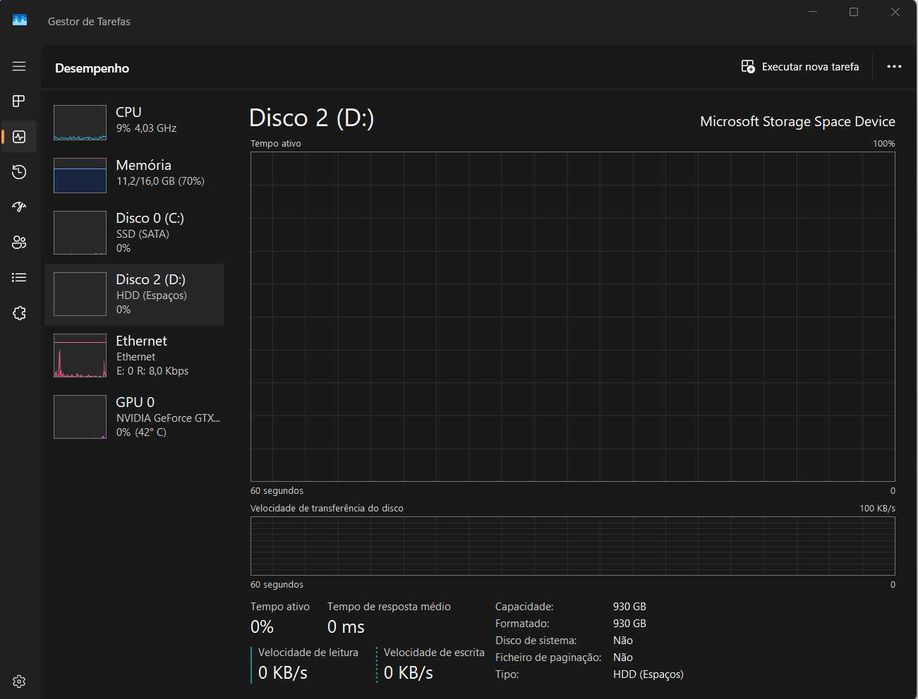The width and height of the screenshot is (918, 699).
Task: Open Task Manager settings gear
Action: pos(19,681)
